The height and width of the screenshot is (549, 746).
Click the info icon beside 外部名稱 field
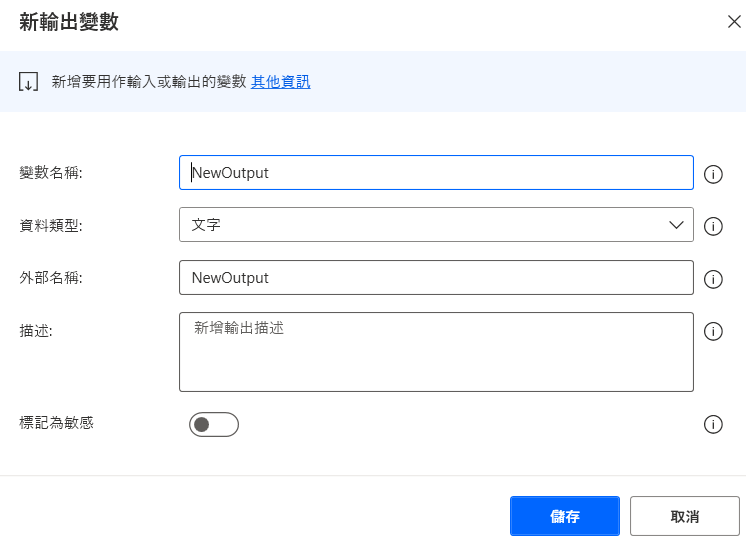click(713, 279)
